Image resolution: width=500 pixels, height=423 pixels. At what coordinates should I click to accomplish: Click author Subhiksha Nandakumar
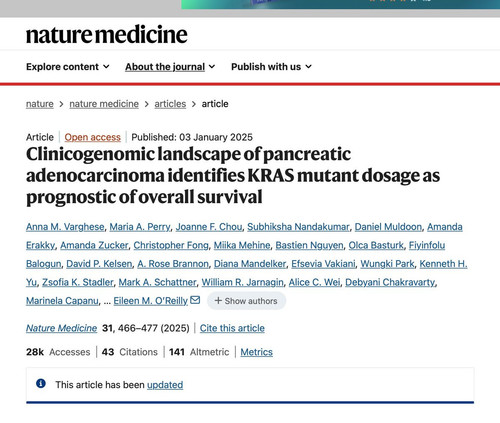[298, 227]
